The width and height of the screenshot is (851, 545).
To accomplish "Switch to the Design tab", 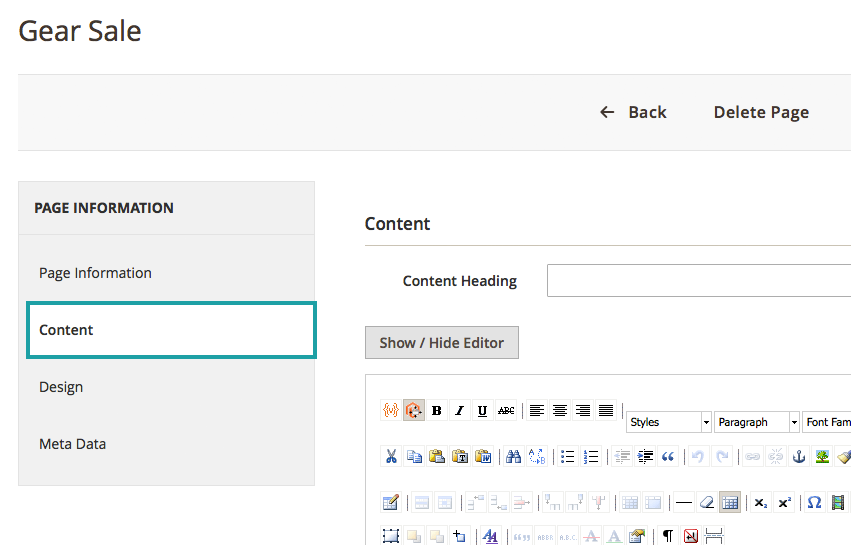I will click(61, 387).
